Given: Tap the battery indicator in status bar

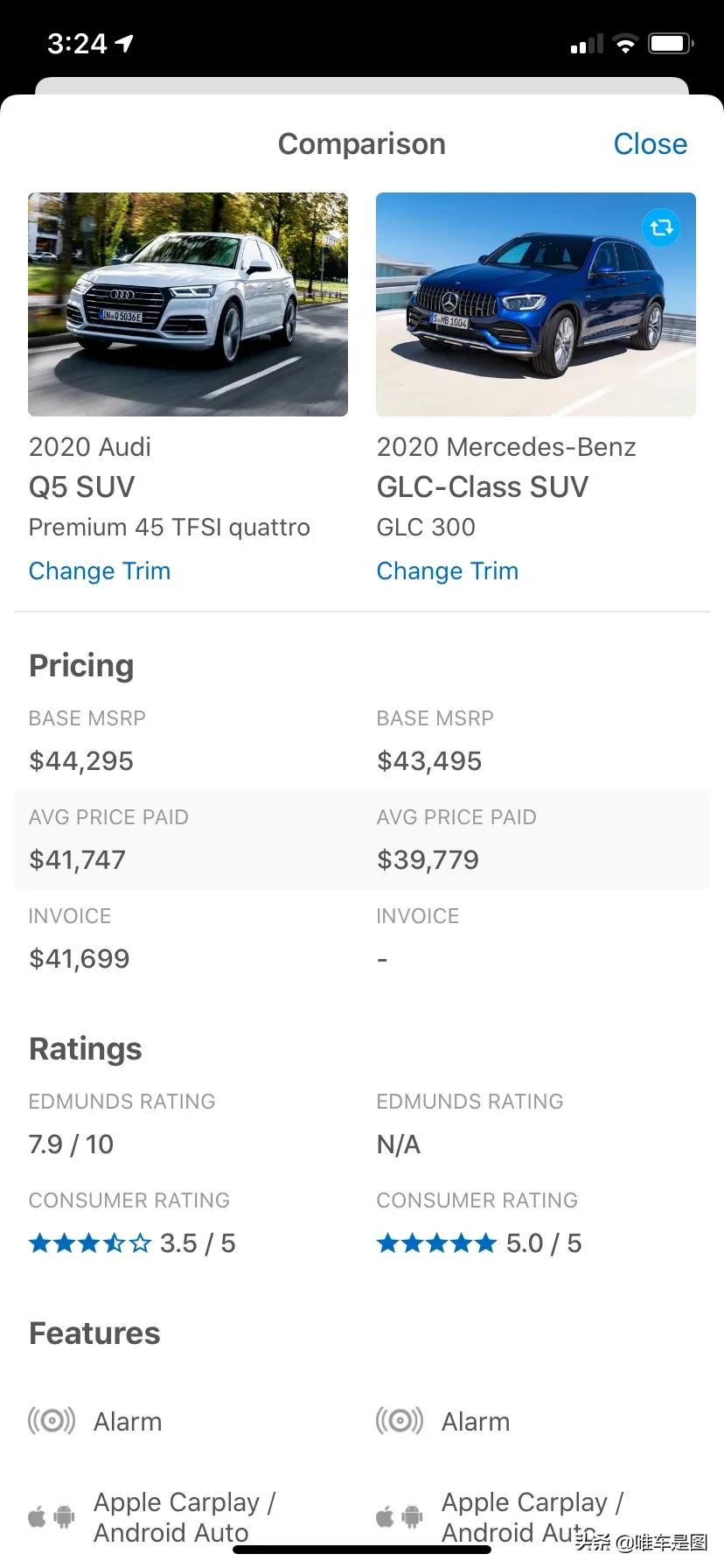Looking at the screenshot, I should coord(671,44).
